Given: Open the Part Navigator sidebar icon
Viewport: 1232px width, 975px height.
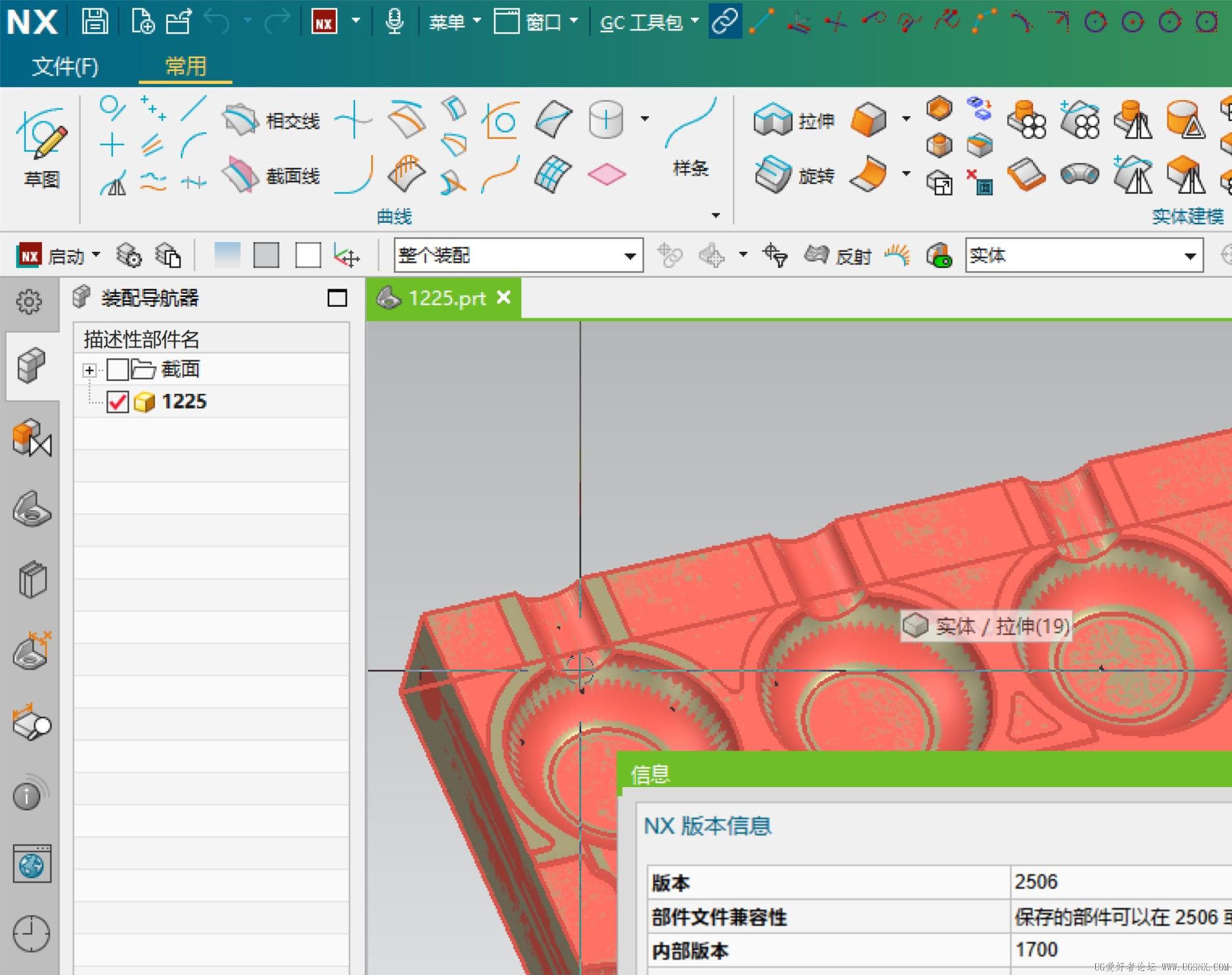Looking at the screenshot, I should coord(31,509).
